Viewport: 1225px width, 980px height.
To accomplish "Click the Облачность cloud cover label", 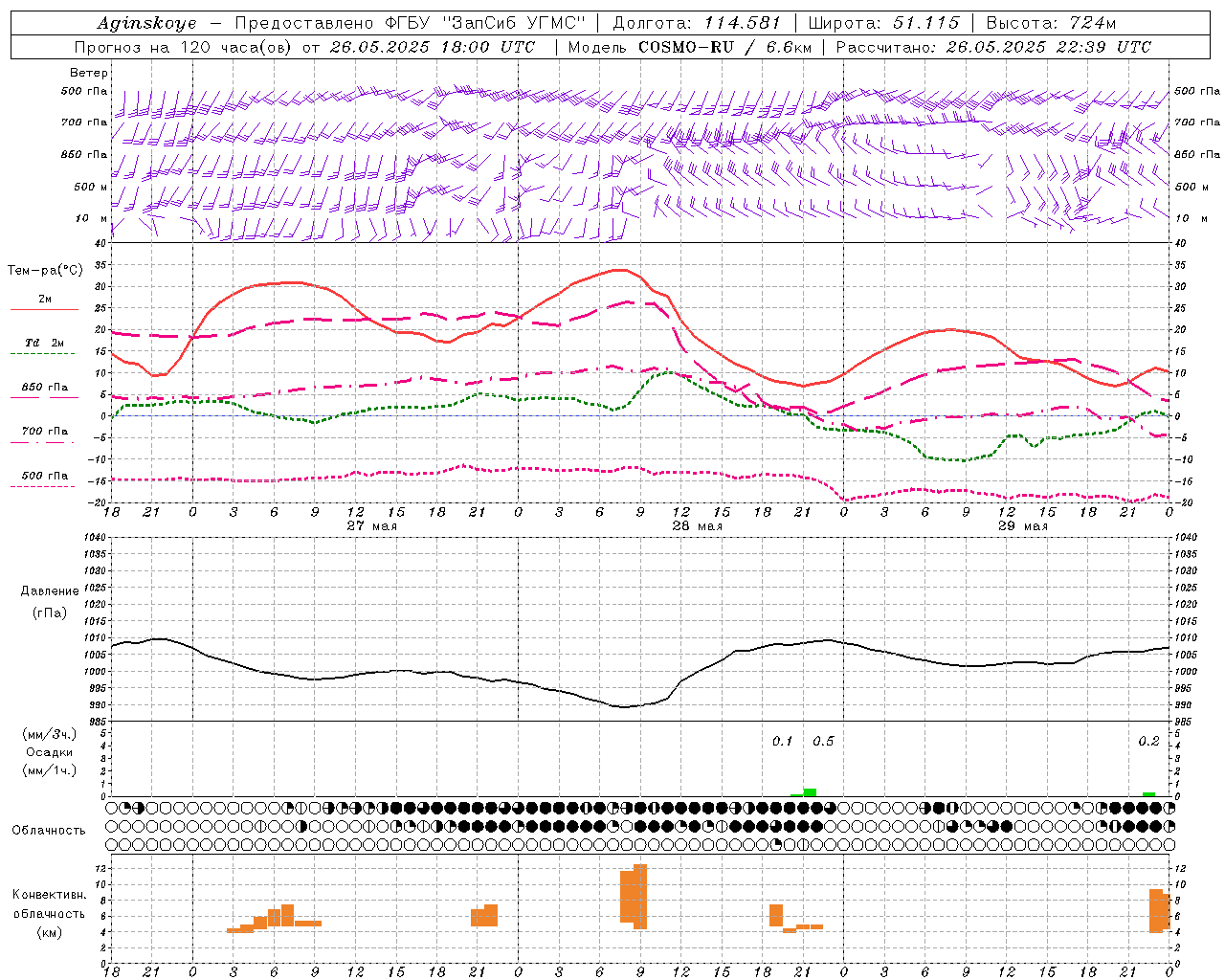I will [x=49, y=831].
